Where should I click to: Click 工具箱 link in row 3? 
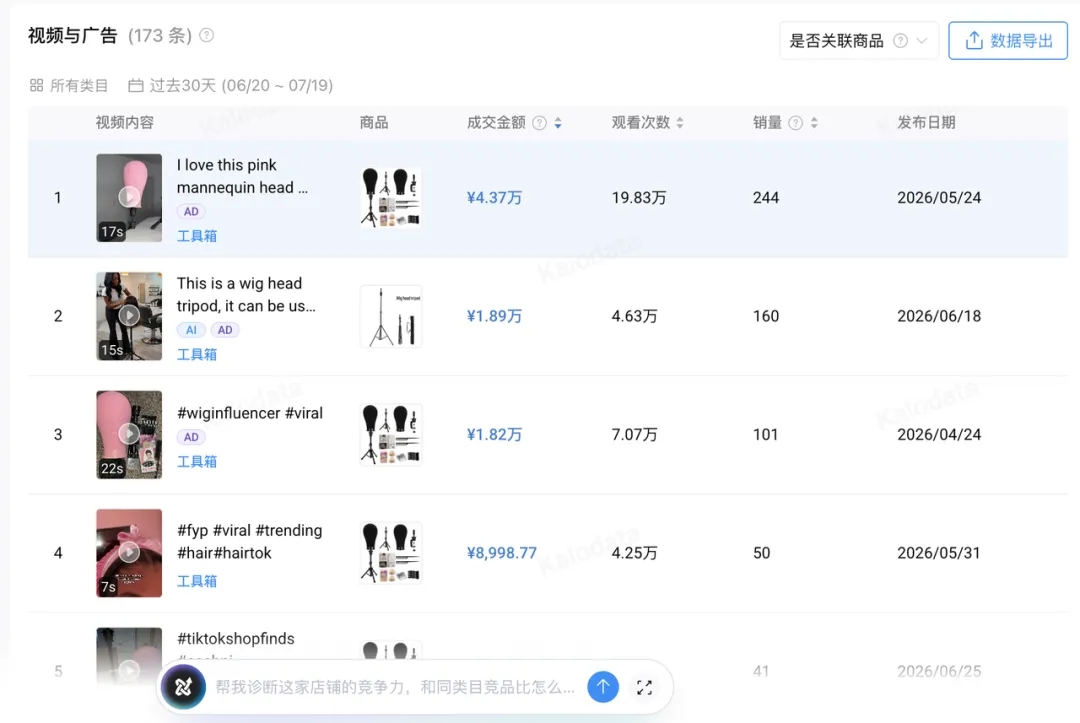(x=197, y=461)
